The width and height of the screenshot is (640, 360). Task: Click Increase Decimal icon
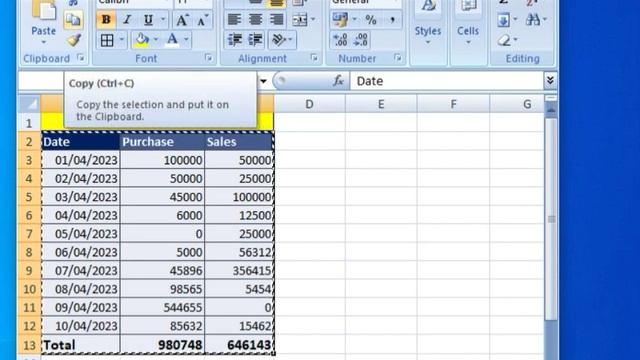tap(340, 40)
